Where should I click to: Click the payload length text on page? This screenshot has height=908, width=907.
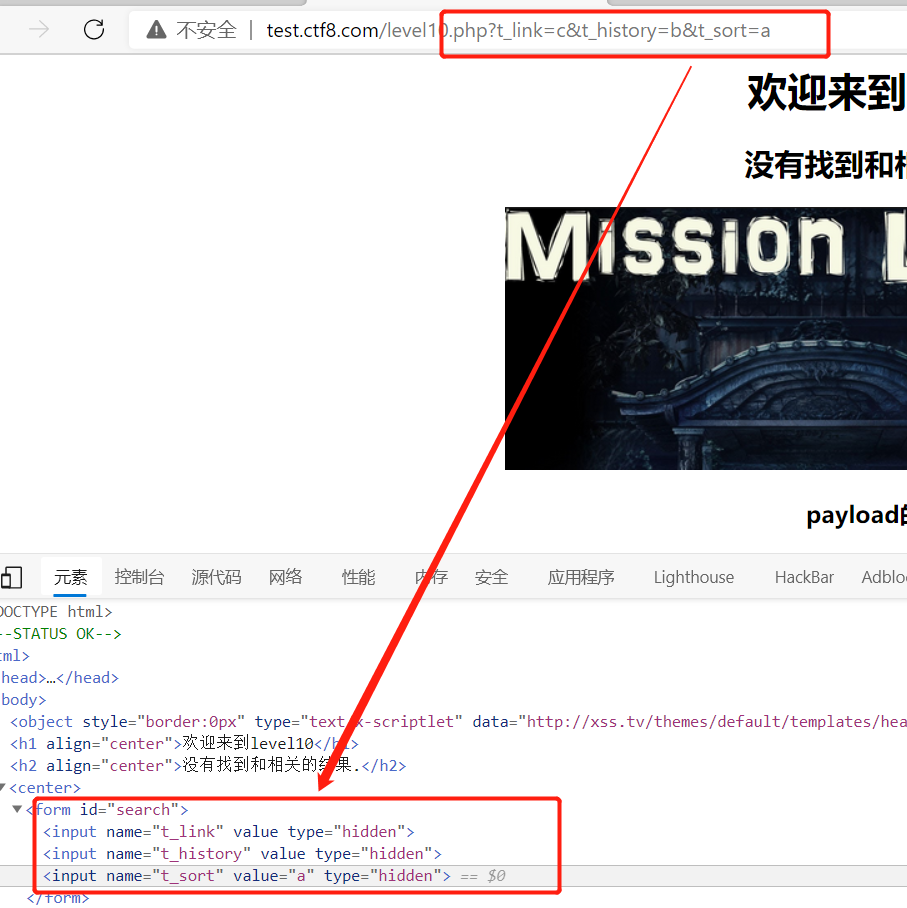856,515
